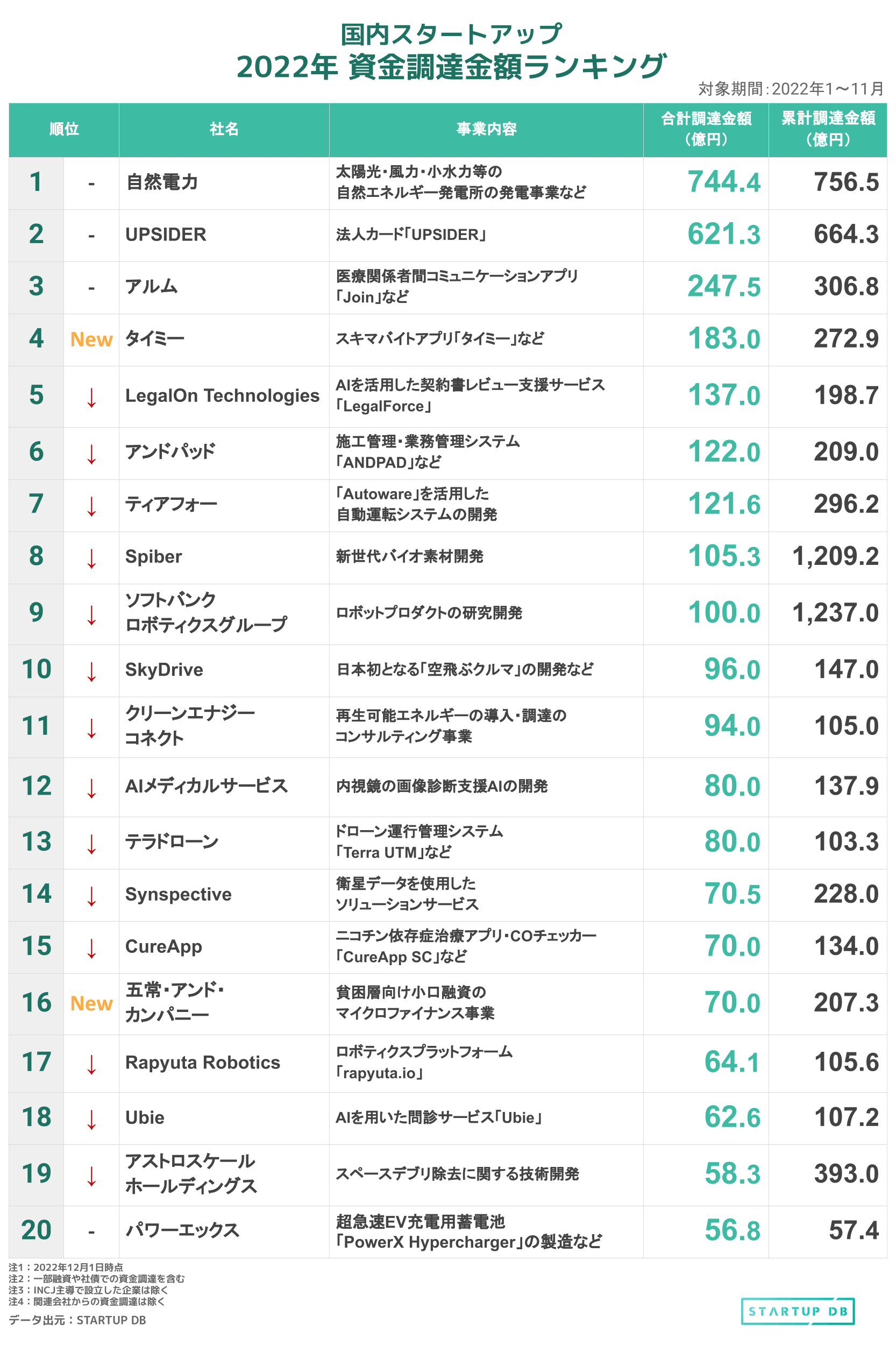The image size is (896, 1345).
Task: Click the 順位 column header
Action: point(64,129)
